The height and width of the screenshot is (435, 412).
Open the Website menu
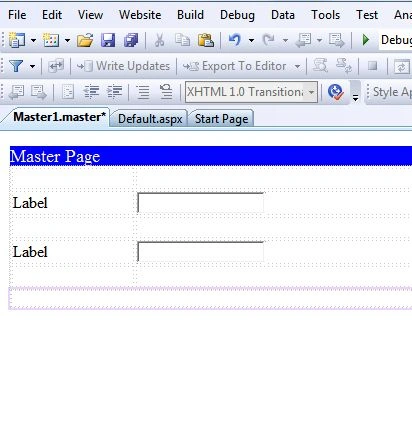click(140, 15)
